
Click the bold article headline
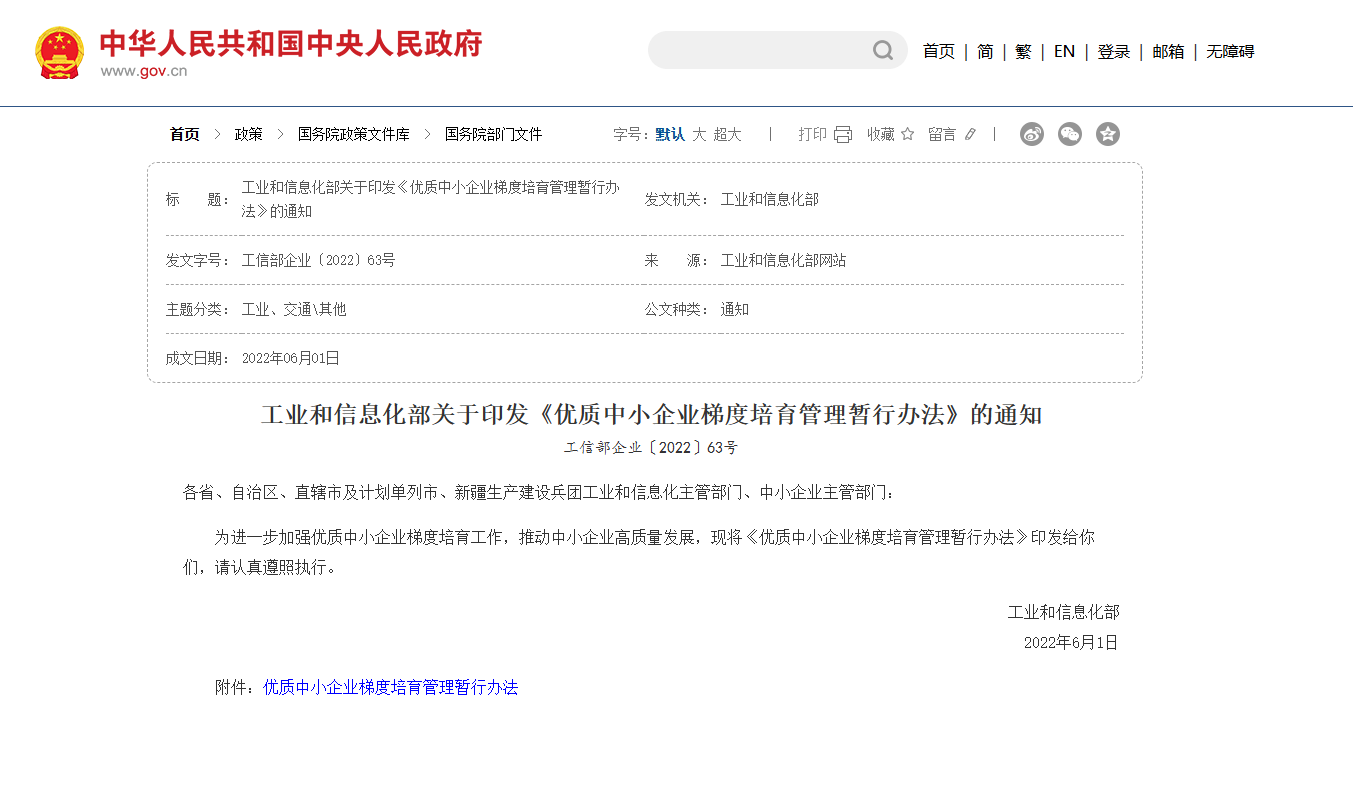pyautogui.click(x=652, y=415)
